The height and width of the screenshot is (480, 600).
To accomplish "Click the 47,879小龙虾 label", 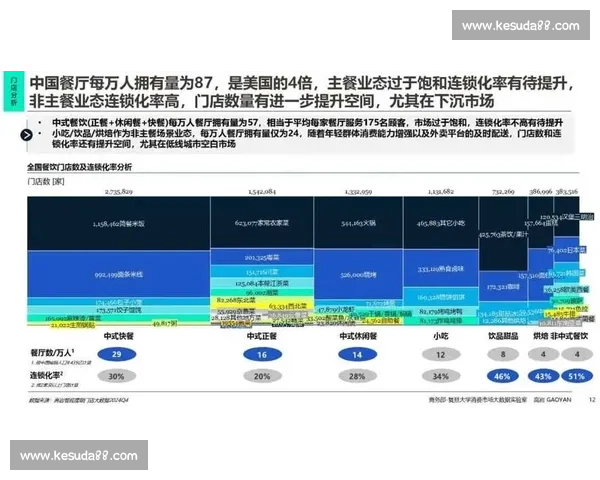I will click(x=336, y=309).
